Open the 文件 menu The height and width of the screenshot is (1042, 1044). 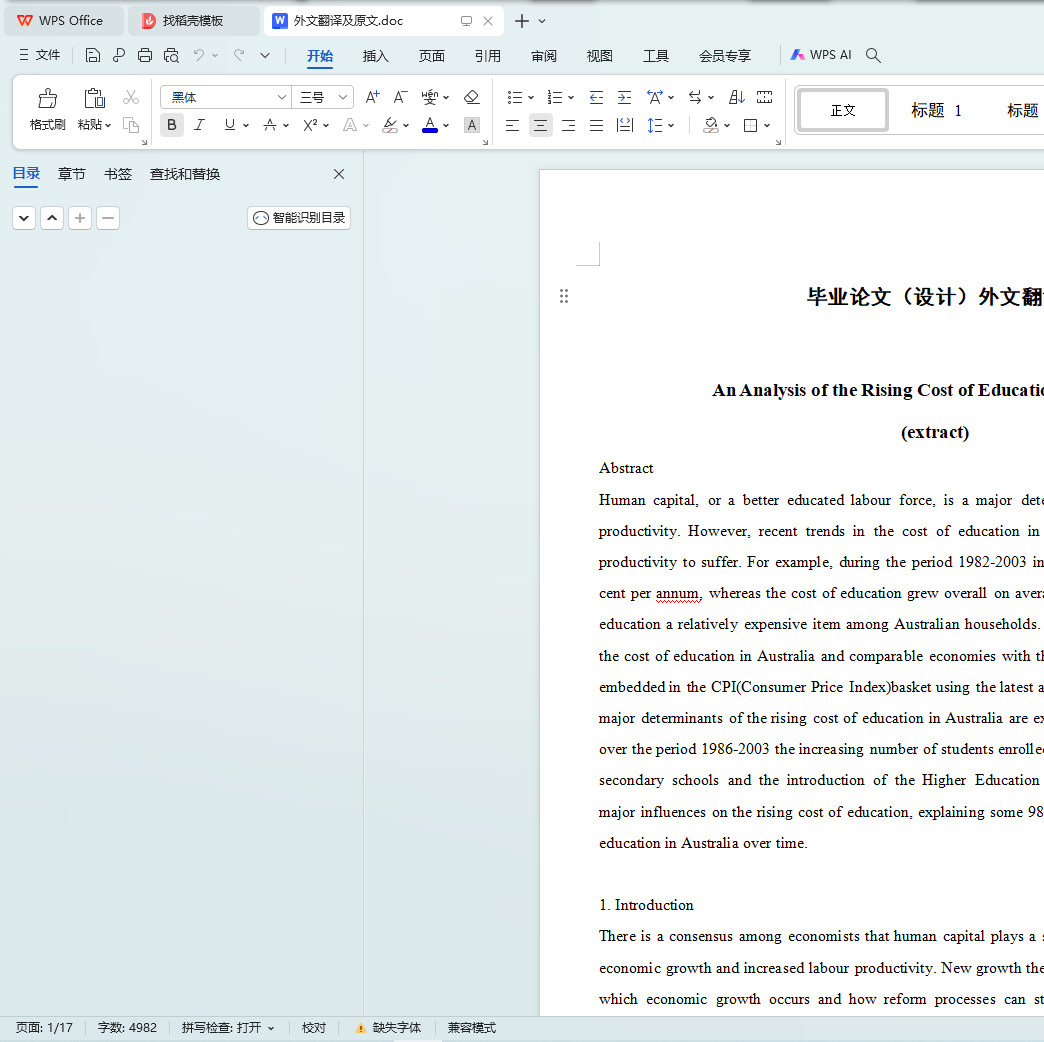[40, 55]
